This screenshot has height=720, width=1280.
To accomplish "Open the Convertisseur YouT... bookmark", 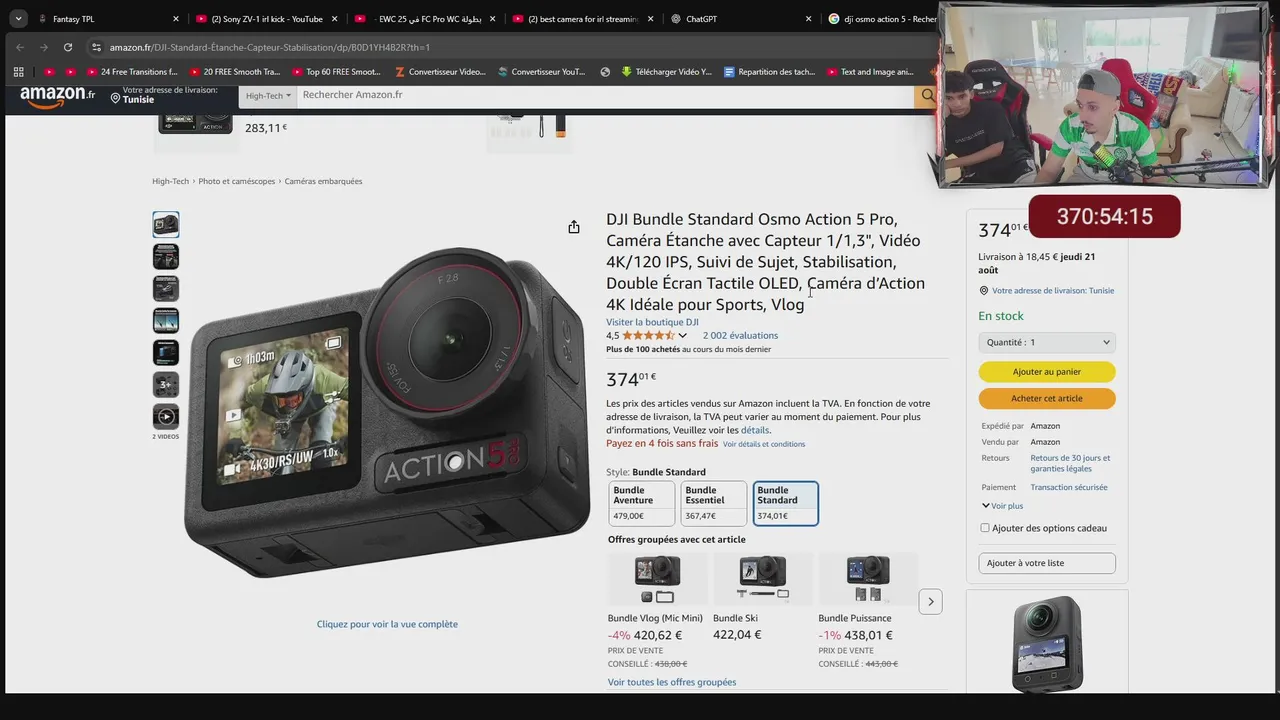I will coord(542,72).
